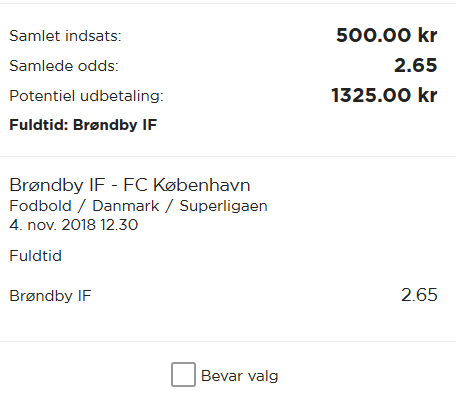The width and height of the screenshot is (456, 398).
Task: Click the Potentiel udbetaling label
Action: 86,96
